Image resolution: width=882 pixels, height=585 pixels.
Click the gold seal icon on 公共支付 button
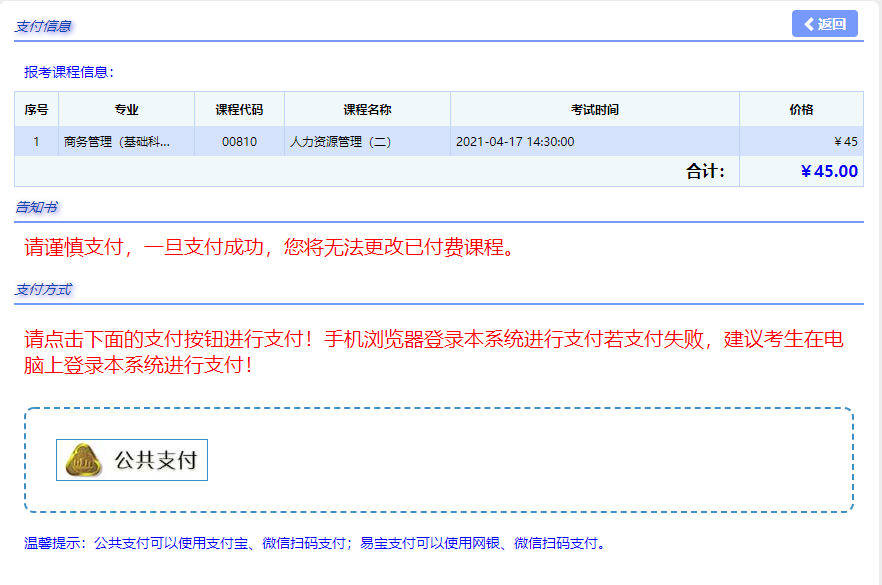[84, 460]
